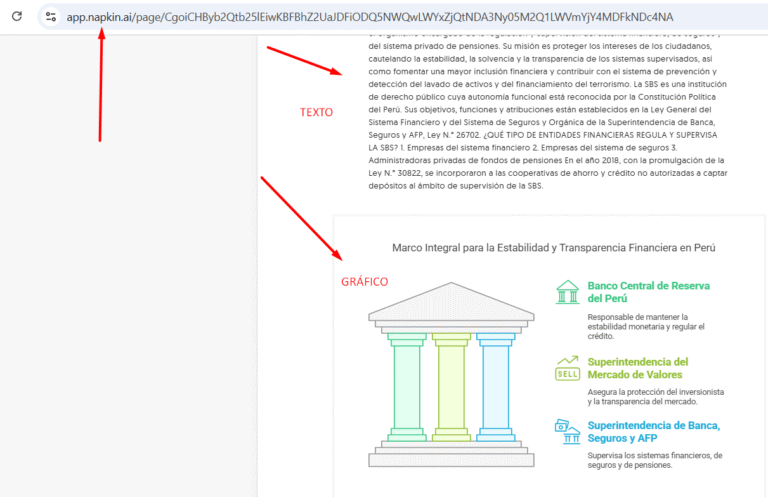
Task: Click the graphic title Marco Integral para la Estabilidad
Action: coord(553,248)
